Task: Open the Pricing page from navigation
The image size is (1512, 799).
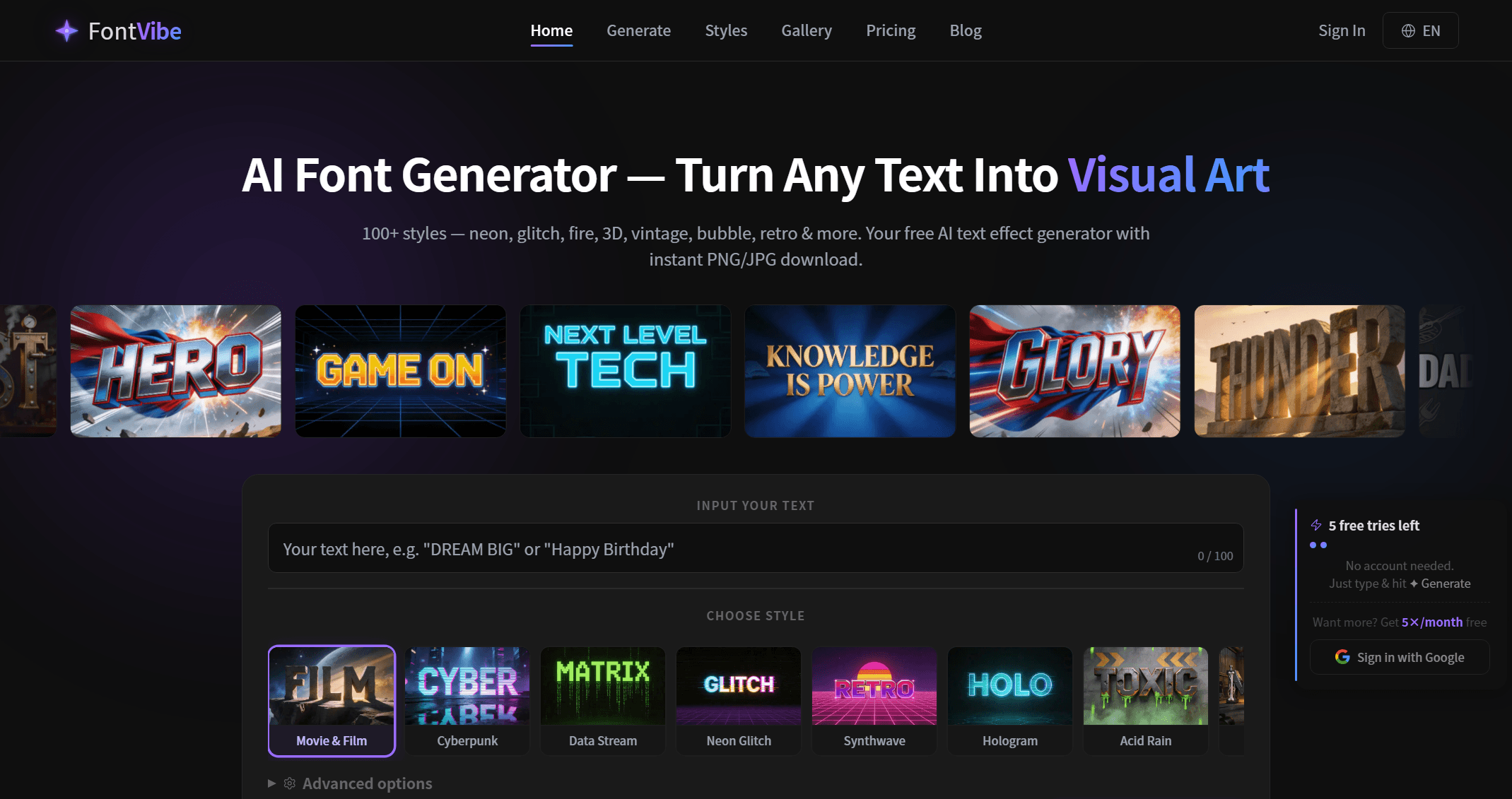Action: [891, 30]
